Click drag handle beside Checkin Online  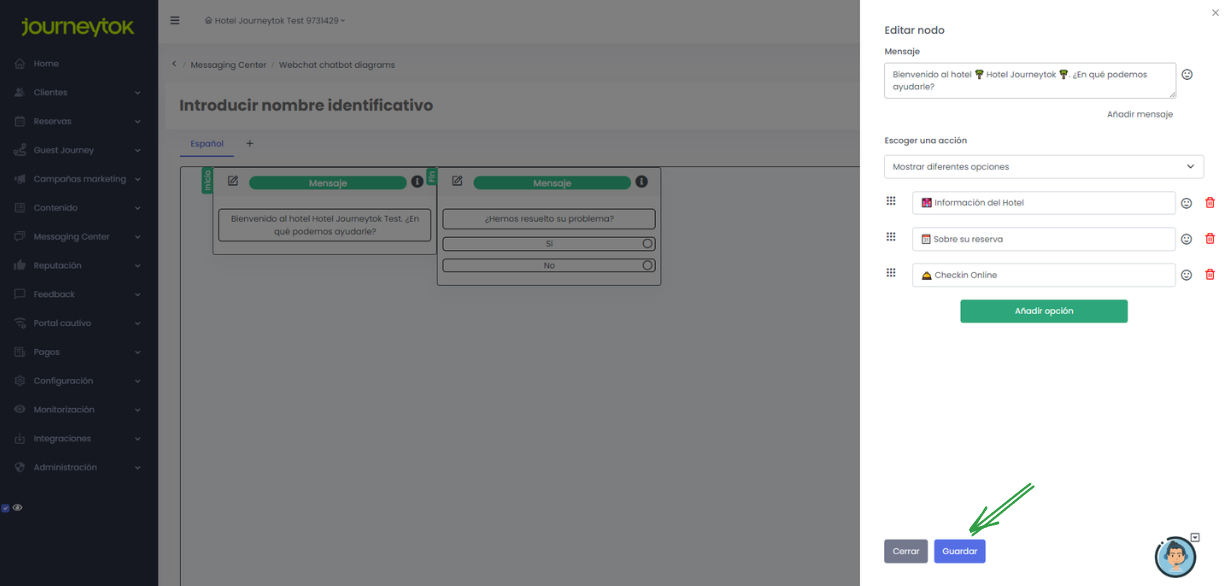891,273
